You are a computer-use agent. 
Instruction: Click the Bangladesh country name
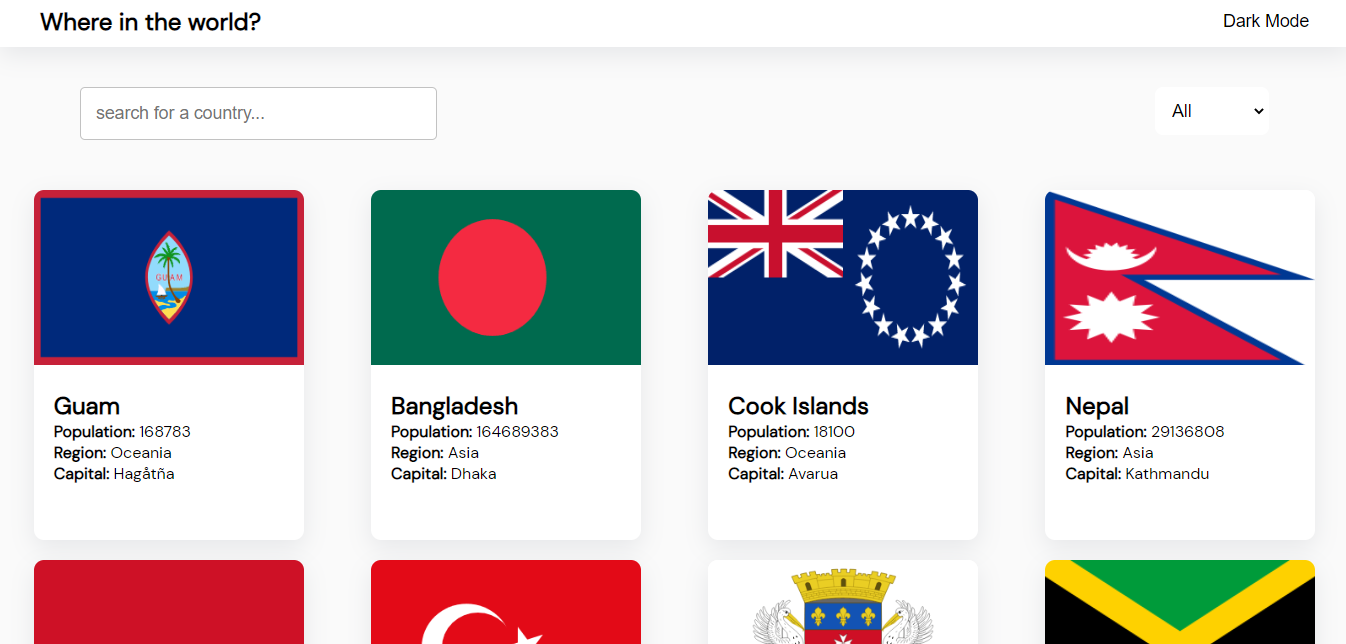454,406
